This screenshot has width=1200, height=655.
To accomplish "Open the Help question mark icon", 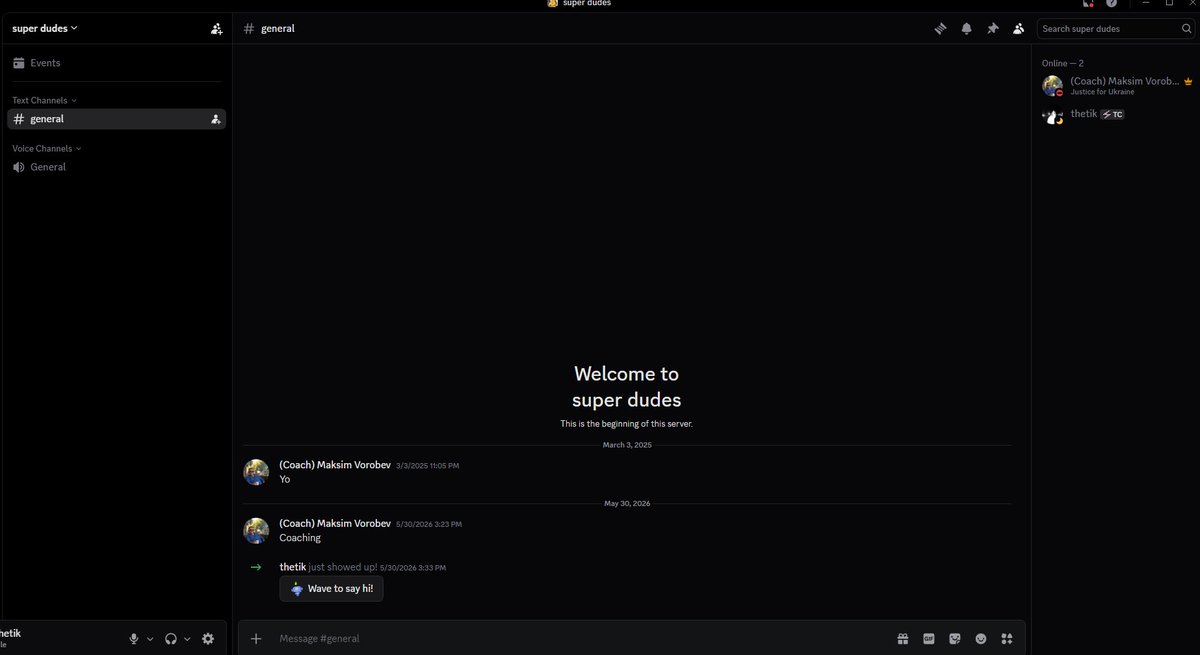I will point(1111,3).
